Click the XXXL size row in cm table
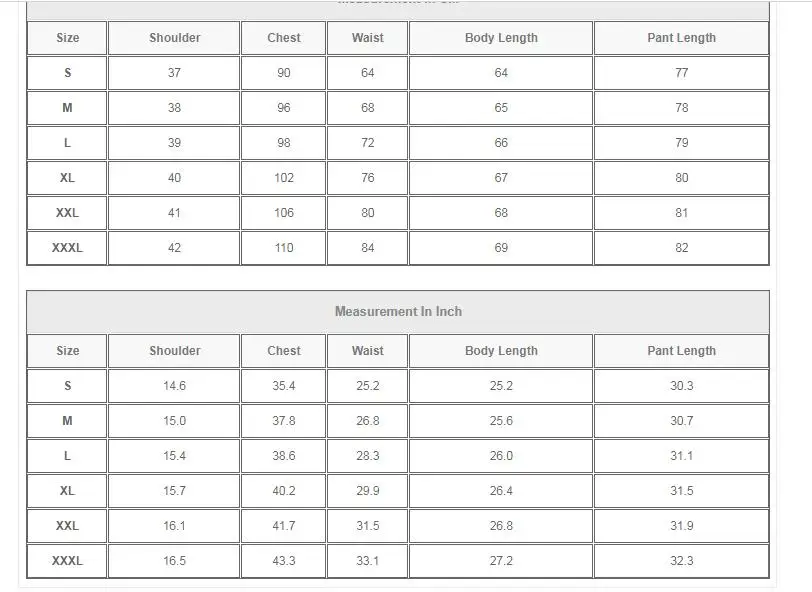 pyautogui.click(x=398, y=248)
